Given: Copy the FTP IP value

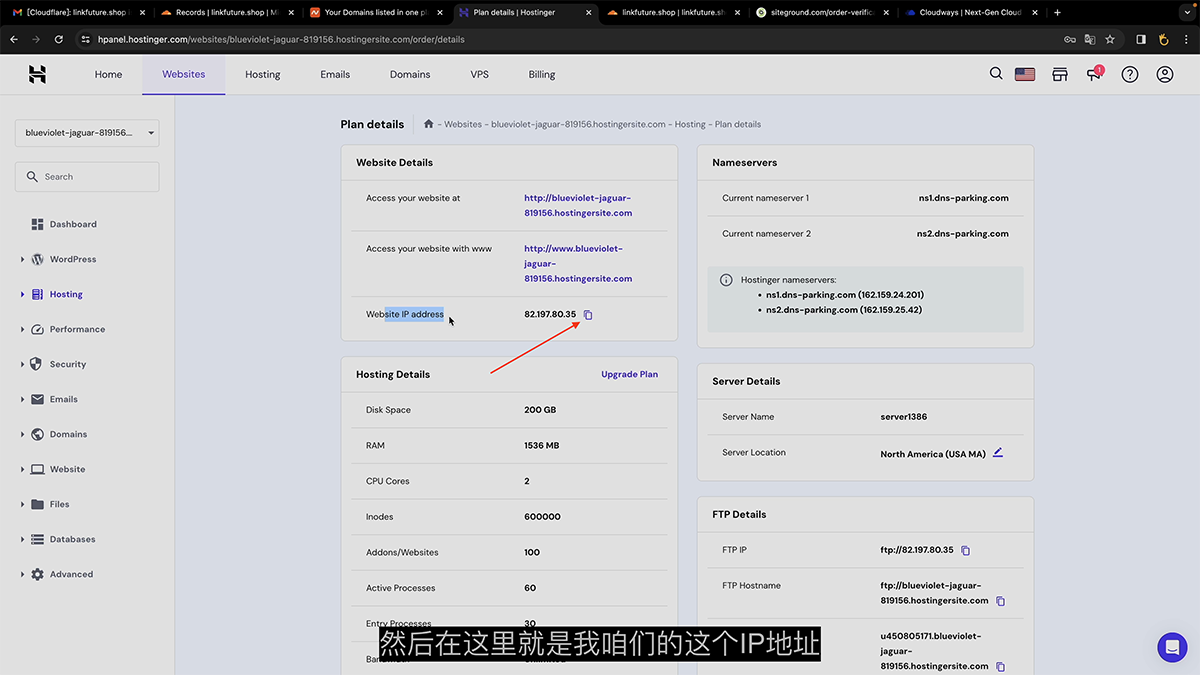Looking at the screenshot, I should tap(965, 551).
